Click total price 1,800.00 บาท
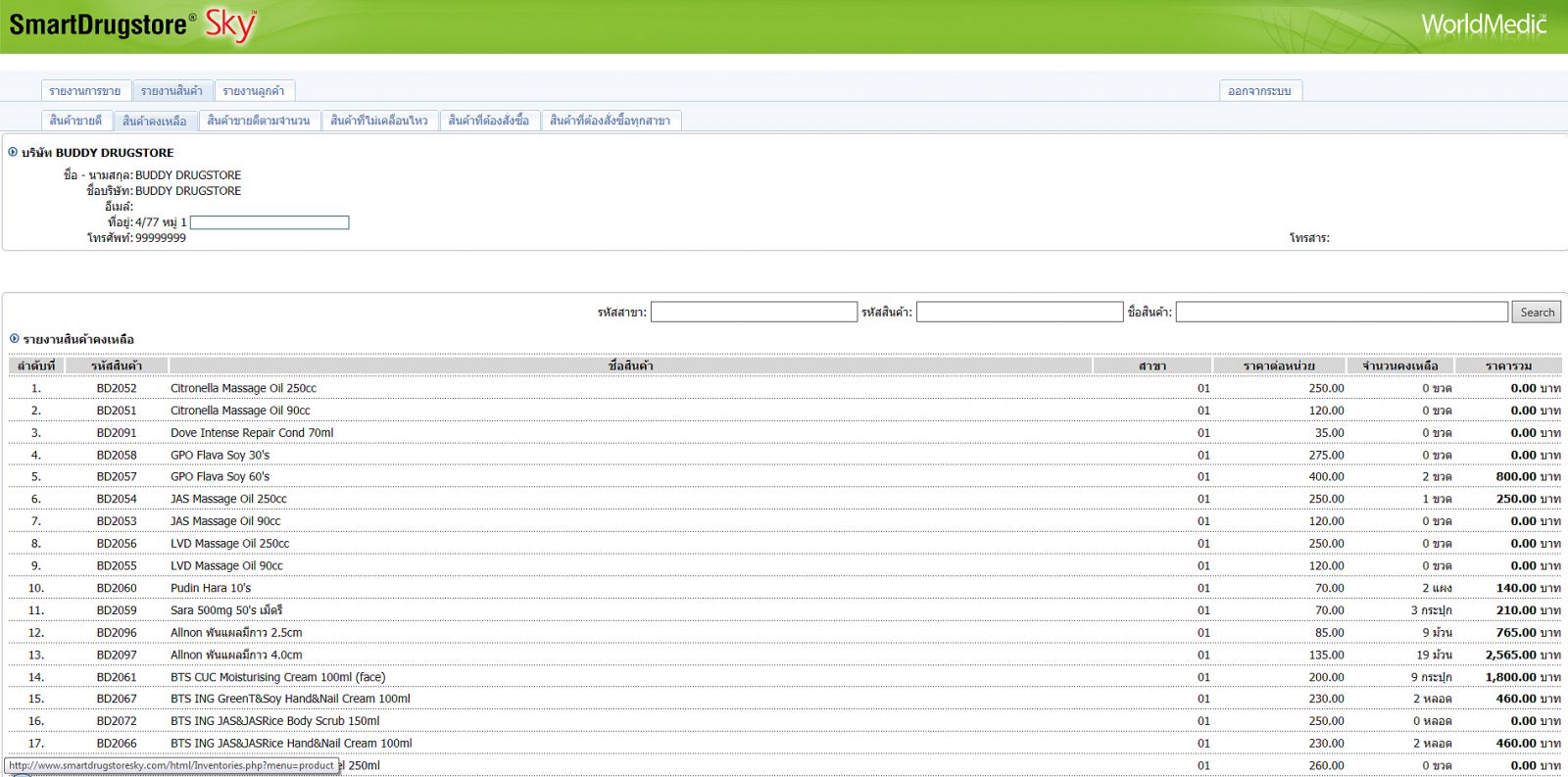Image resolution: width=1568 pixels, height=777 pixels. pyautogui.click(x=1523, y=676)
